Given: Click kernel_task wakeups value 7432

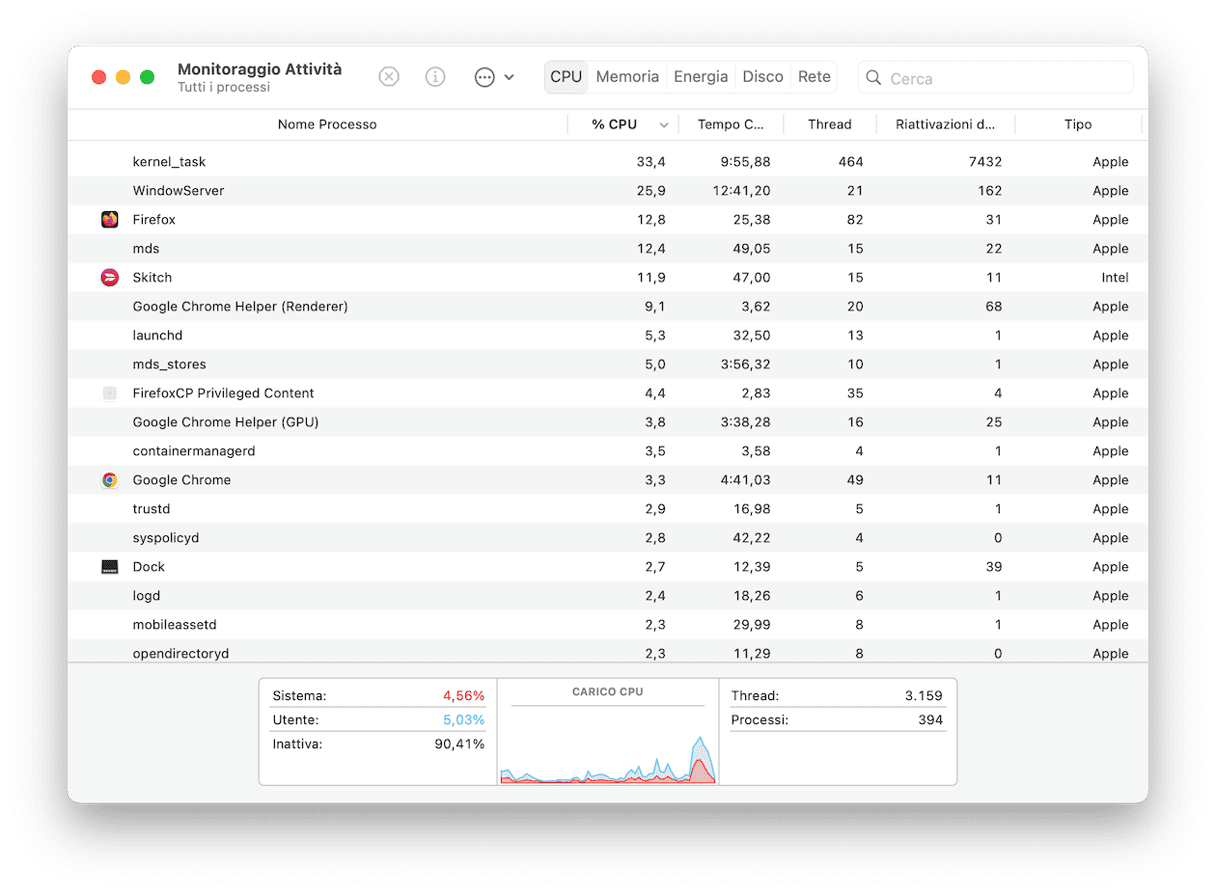Looking at the screenshot, I should point(985,162).
